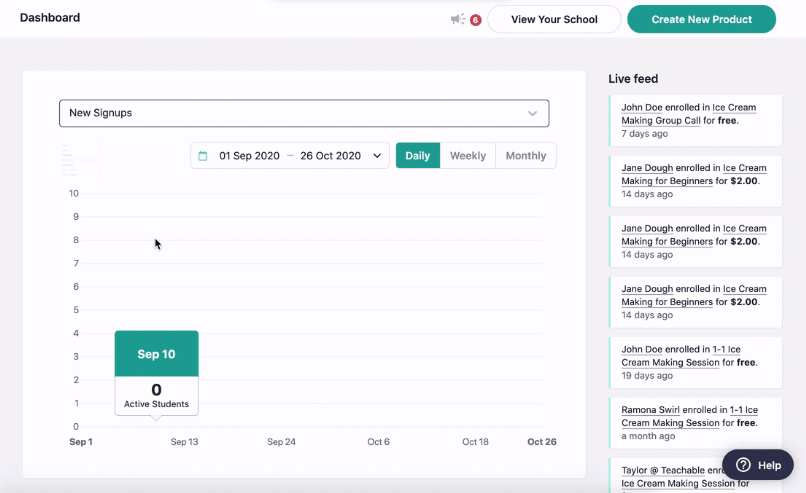
Task: Click the calendar icon in date picker
Action: (203, 156)
